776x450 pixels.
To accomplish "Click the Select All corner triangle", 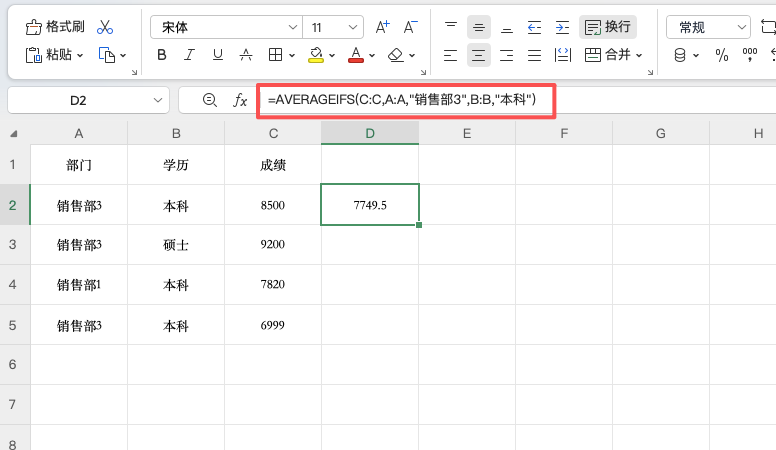I will 14,134.
